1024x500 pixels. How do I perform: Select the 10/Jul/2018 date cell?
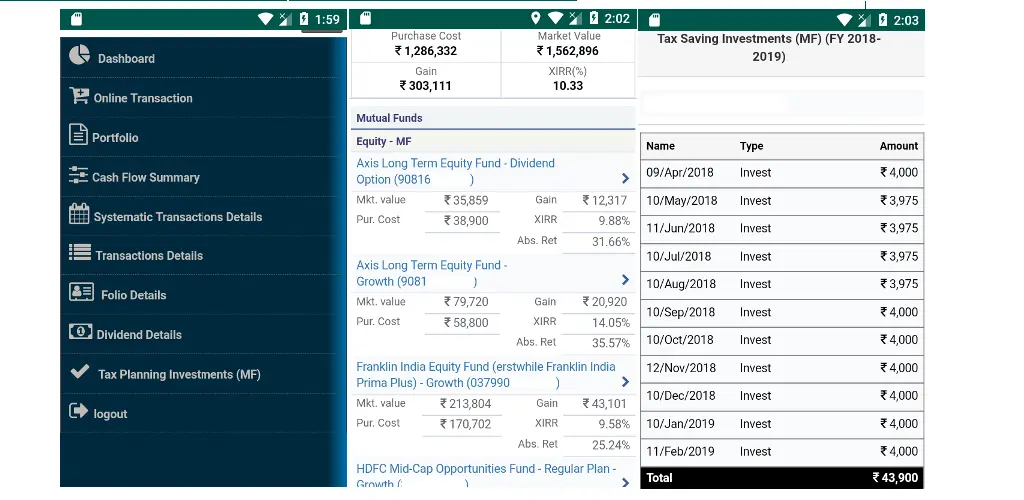point(679,257)
